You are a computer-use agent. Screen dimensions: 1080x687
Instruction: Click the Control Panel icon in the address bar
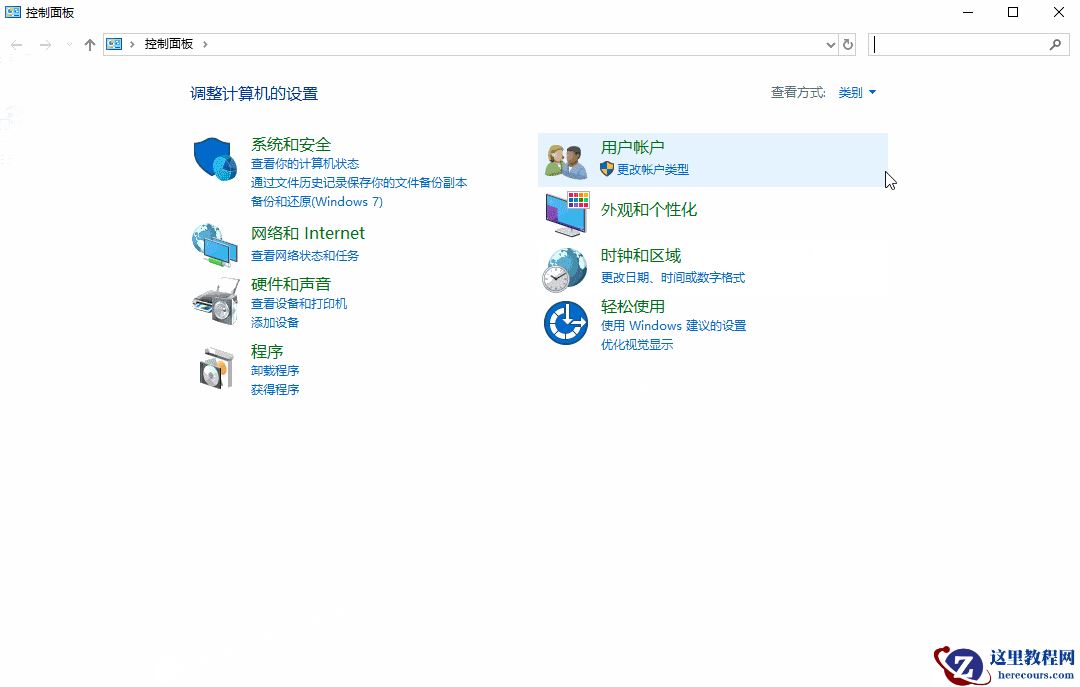click(115, 44)
